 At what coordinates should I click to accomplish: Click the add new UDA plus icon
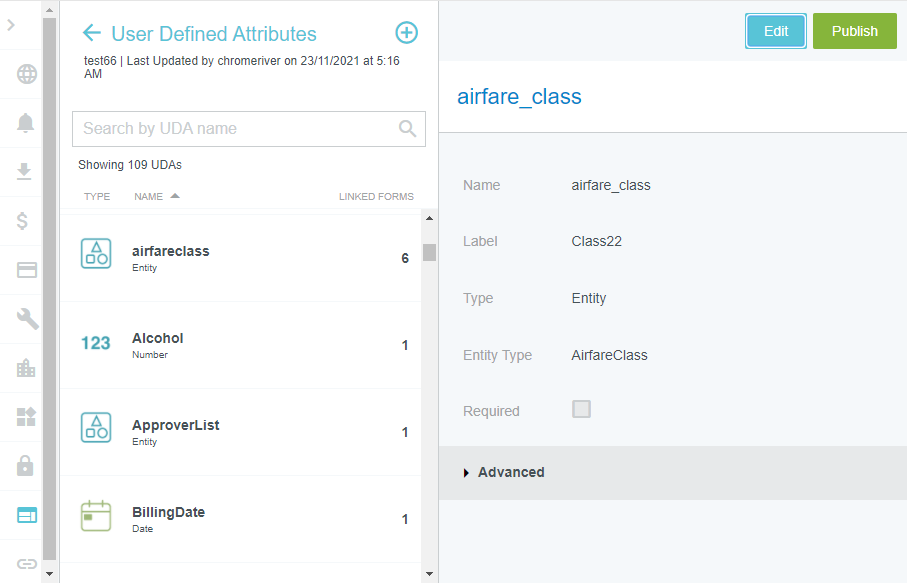click(406, 33)
